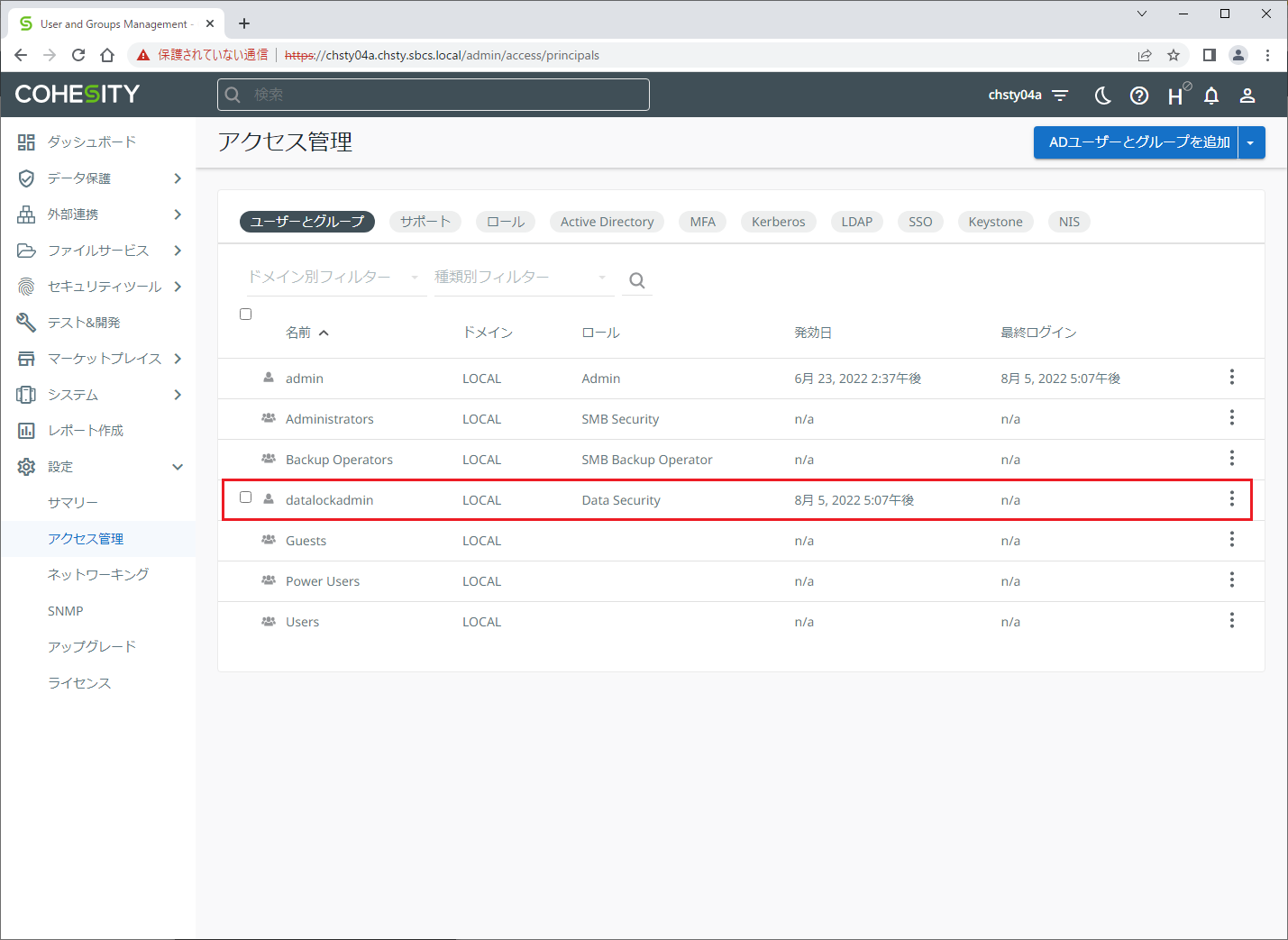Click the SMB Backup Operator role text
1288x940 pixels.
pos(647,460)
